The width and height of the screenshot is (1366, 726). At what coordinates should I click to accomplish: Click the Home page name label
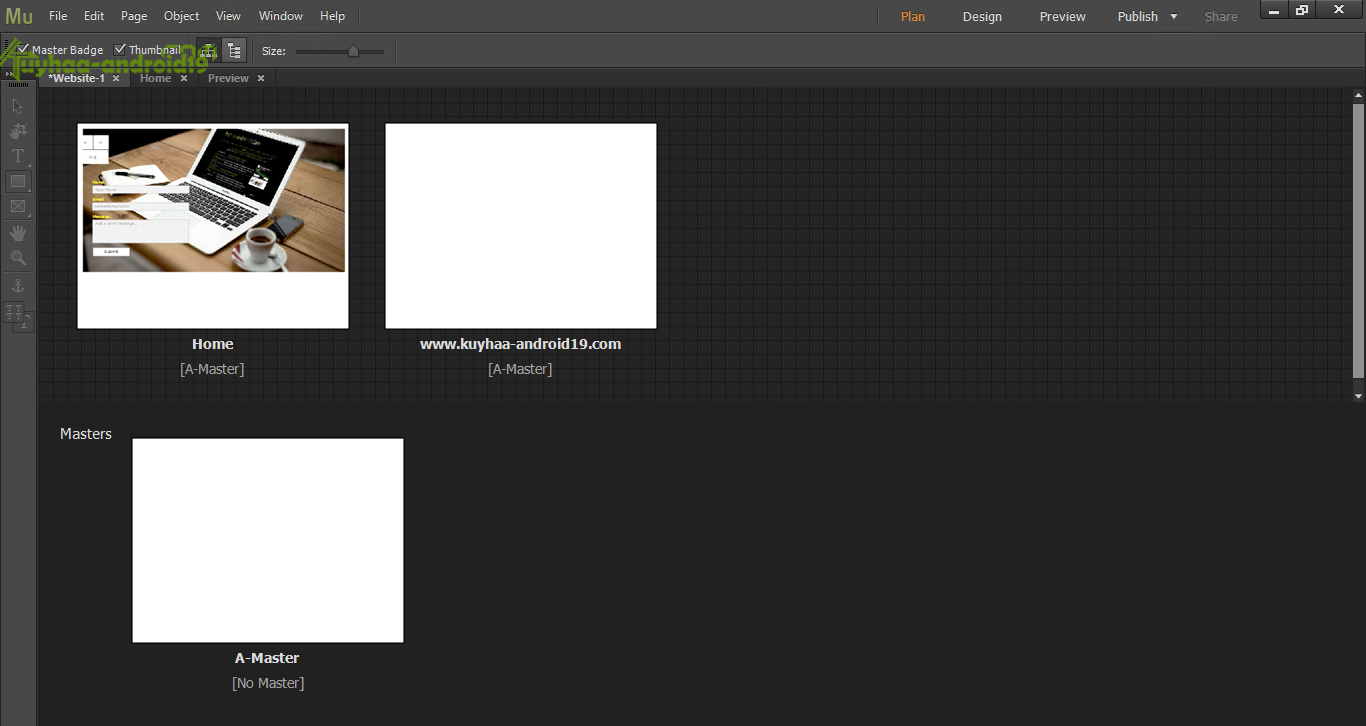[213, 344]
